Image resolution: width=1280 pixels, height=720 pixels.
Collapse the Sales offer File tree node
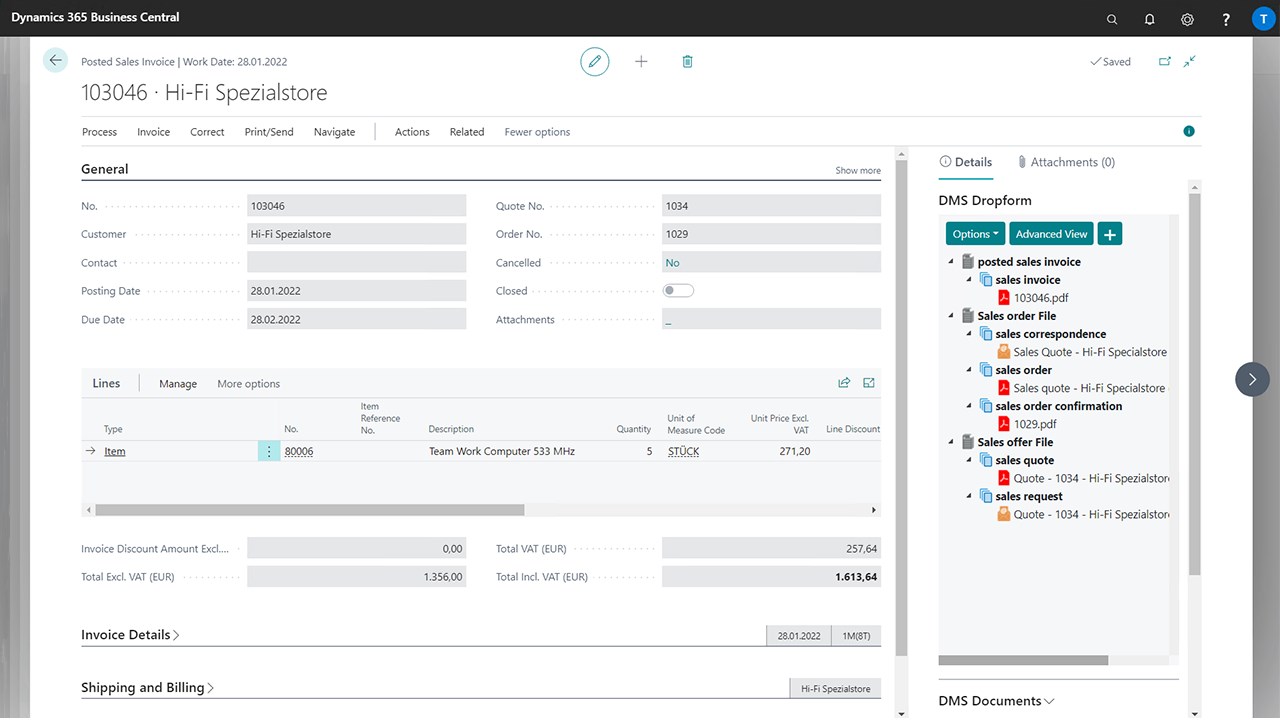951,442
